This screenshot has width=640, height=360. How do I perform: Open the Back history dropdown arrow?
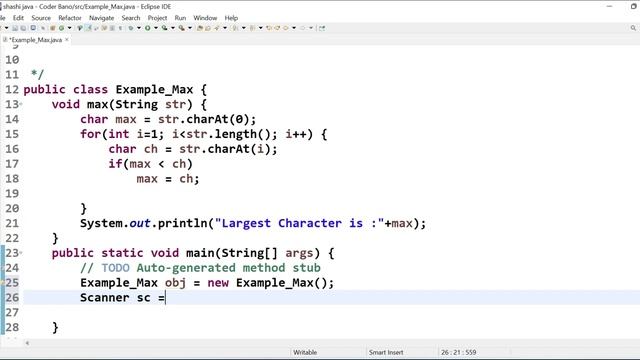tap(294, 28)
